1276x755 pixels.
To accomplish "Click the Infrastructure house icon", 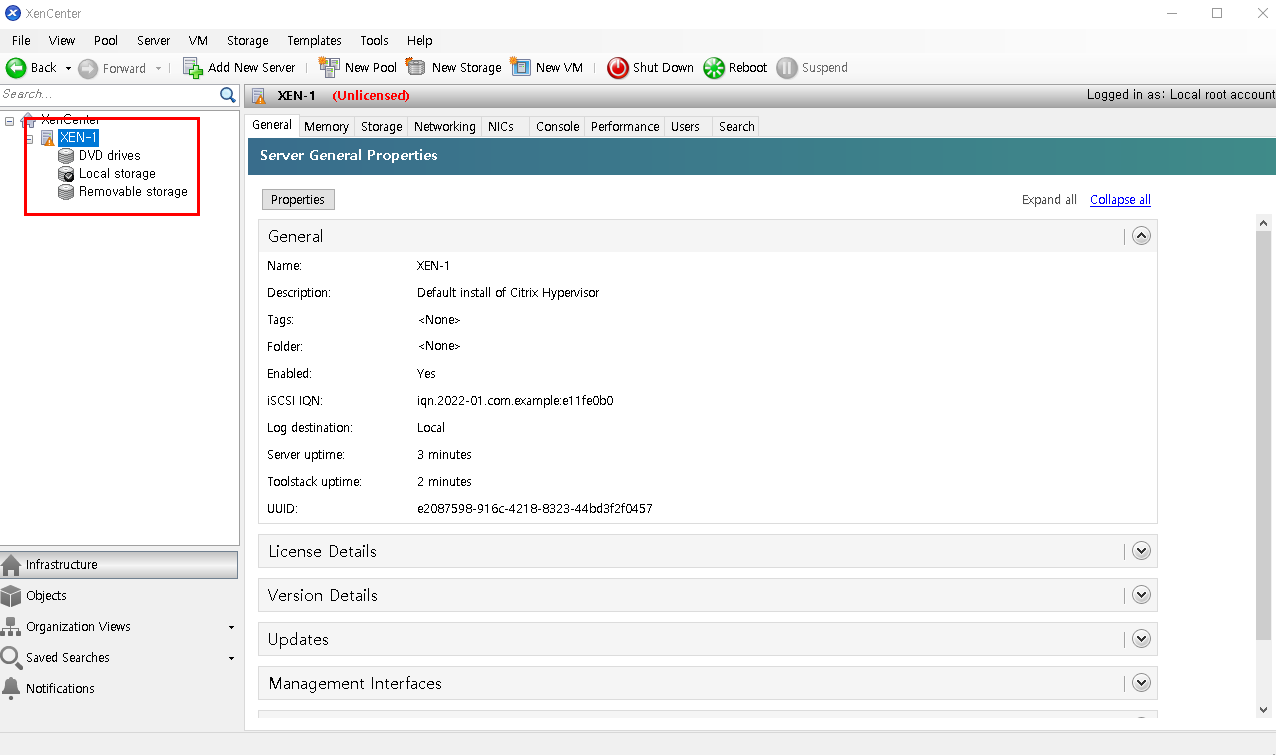I will tap(11, 565).
